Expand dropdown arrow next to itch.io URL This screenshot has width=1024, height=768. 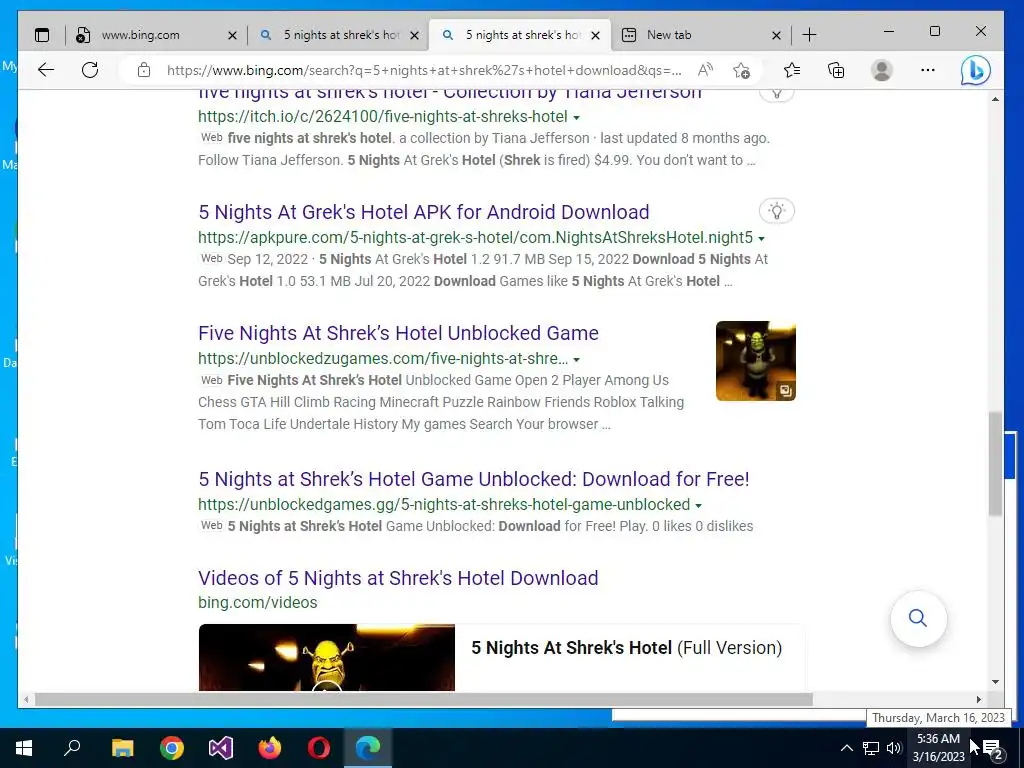click(x=576, y=118)
